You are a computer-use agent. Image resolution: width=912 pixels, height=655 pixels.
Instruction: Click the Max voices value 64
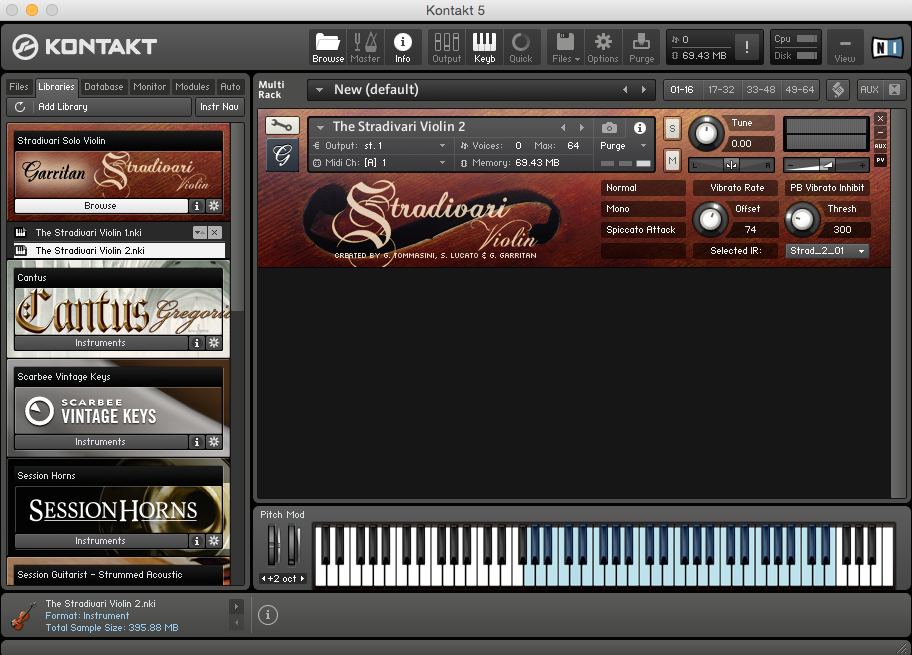pos(573,146)
